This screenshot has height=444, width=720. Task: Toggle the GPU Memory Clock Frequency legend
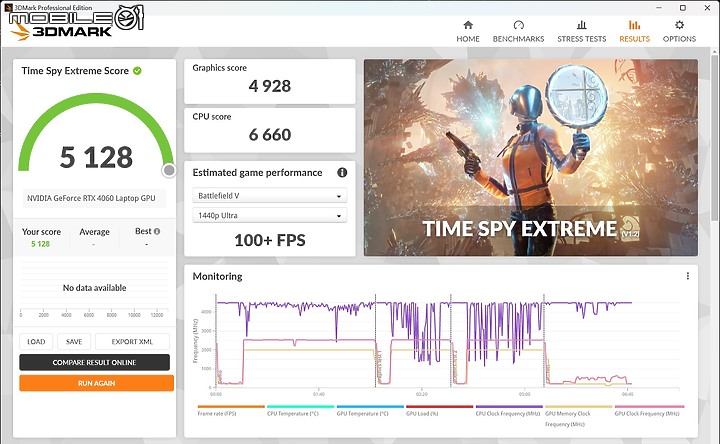tap(579, 416)
